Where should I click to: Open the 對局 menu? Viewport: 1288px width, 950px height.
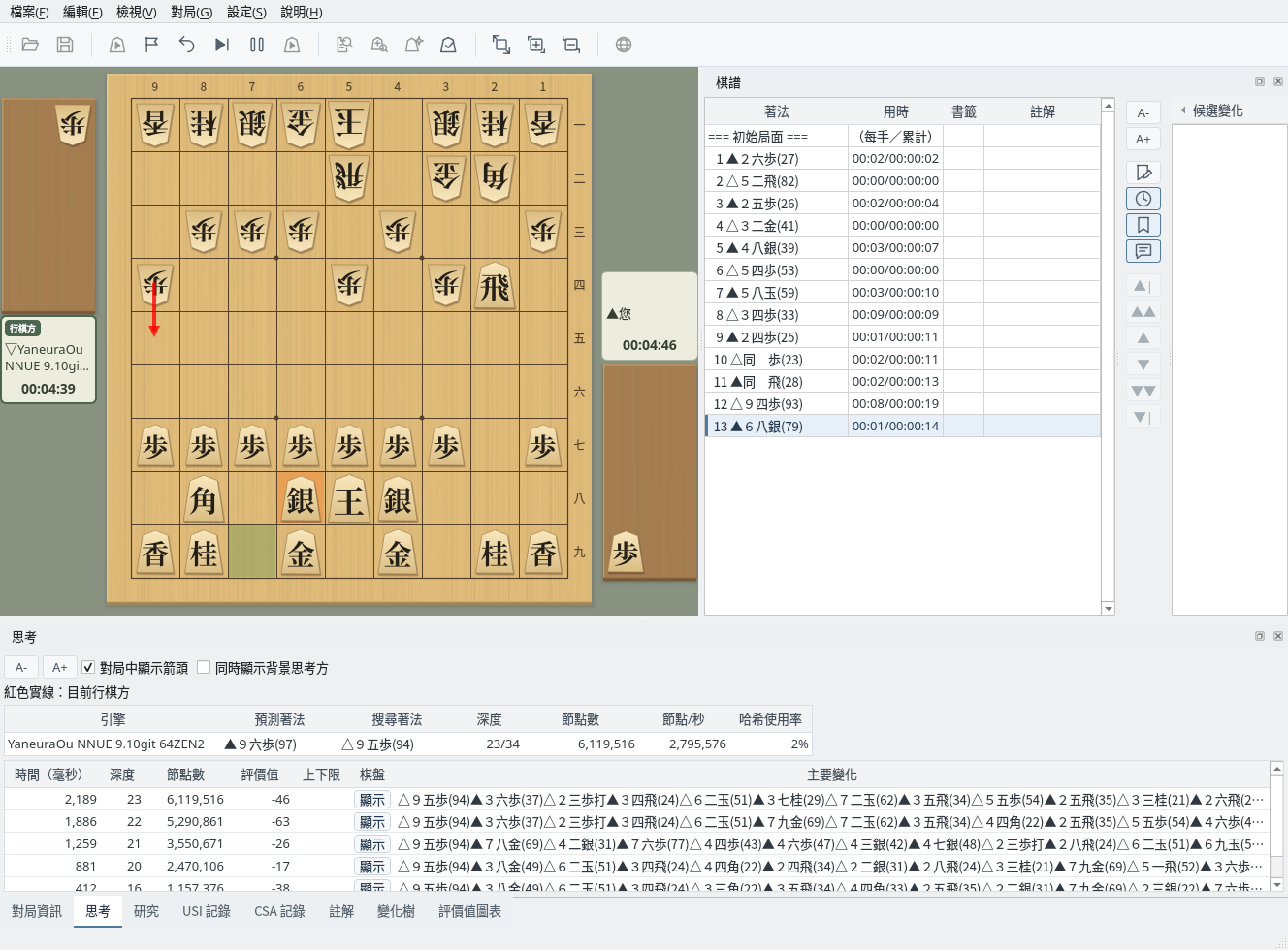pyautogui.click(x=191, y=12)
